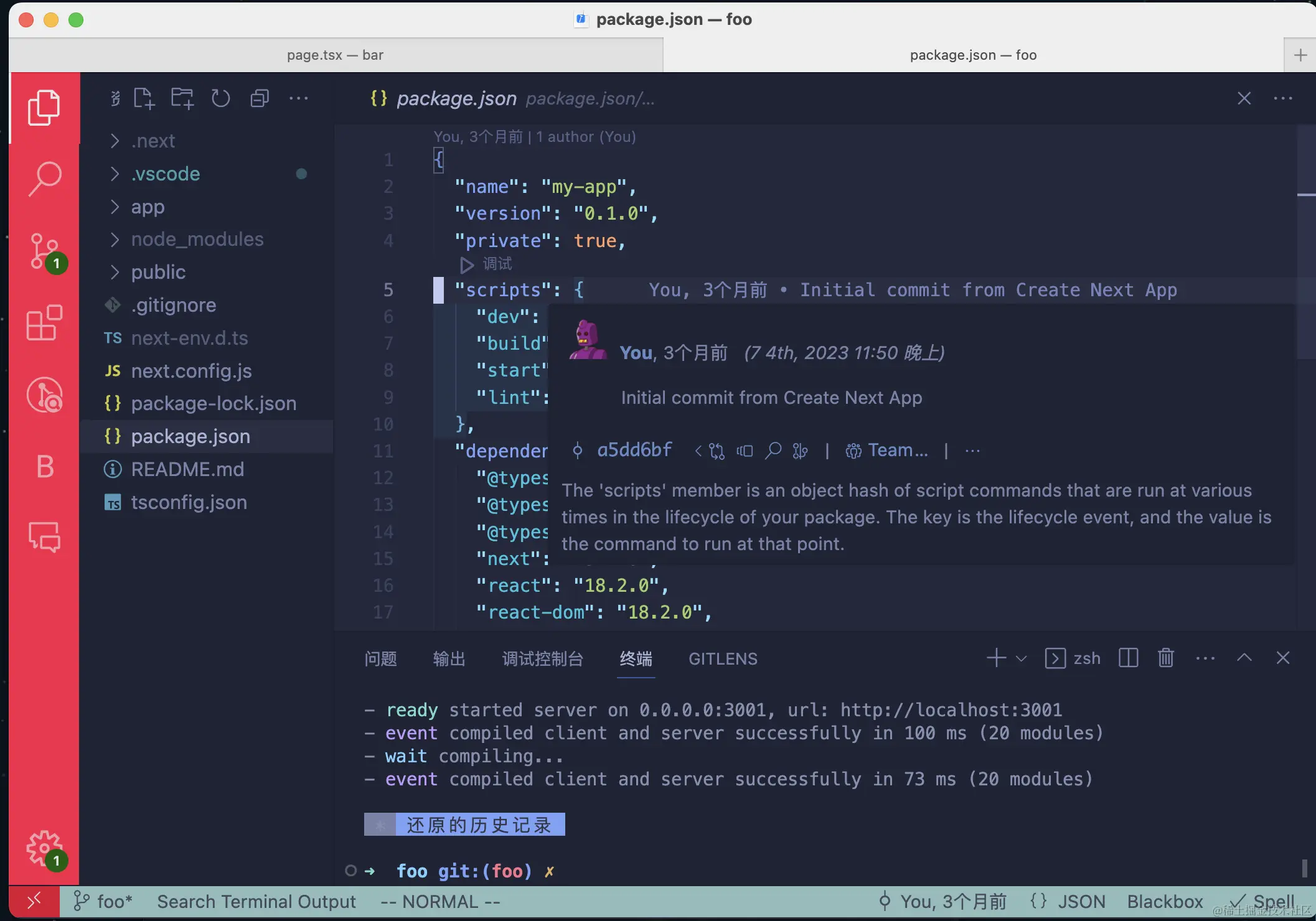Split the terminal panel
1316x921 pixels.
point(1128,658)
